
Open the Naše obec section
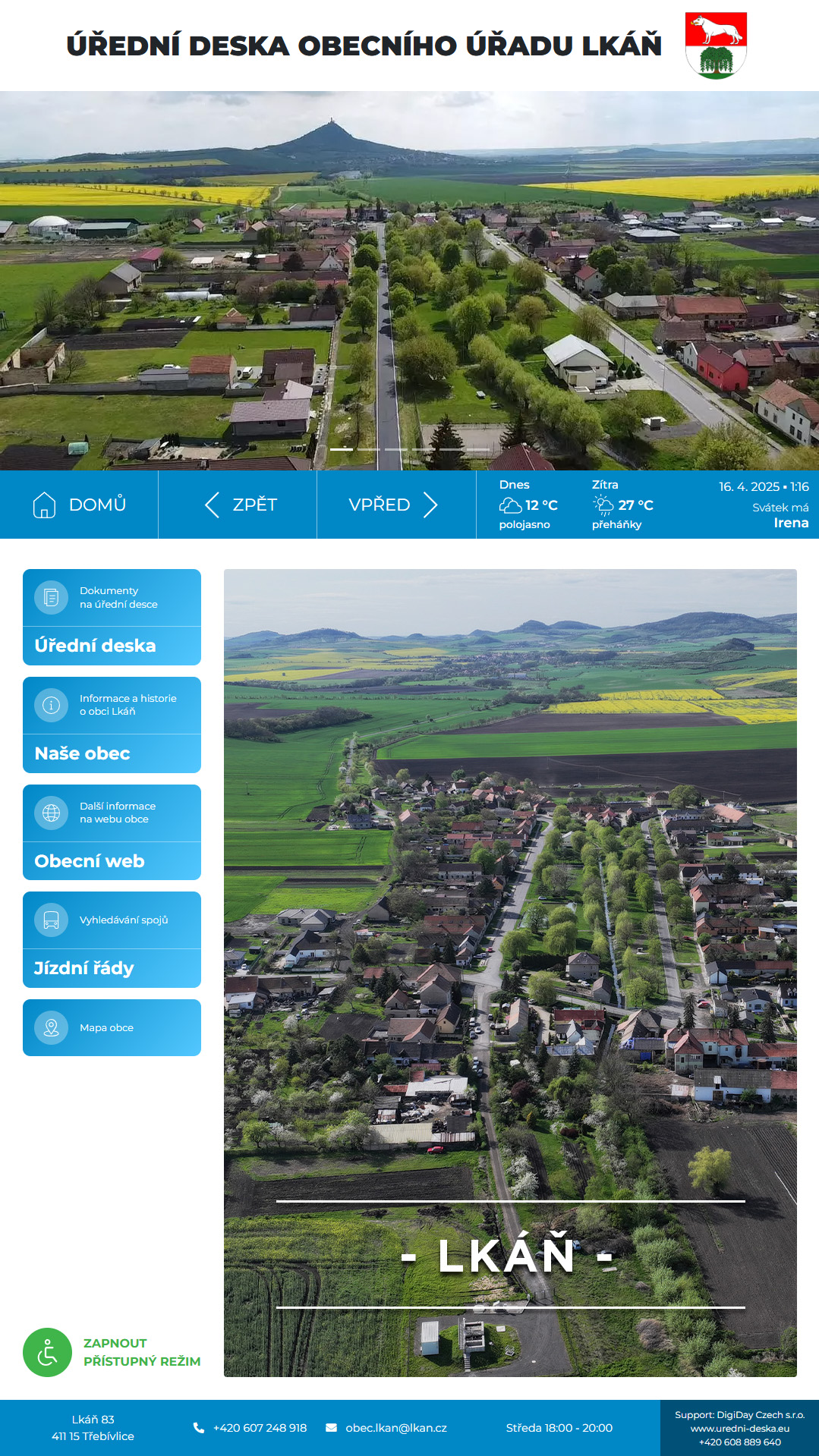click(112, 725)
